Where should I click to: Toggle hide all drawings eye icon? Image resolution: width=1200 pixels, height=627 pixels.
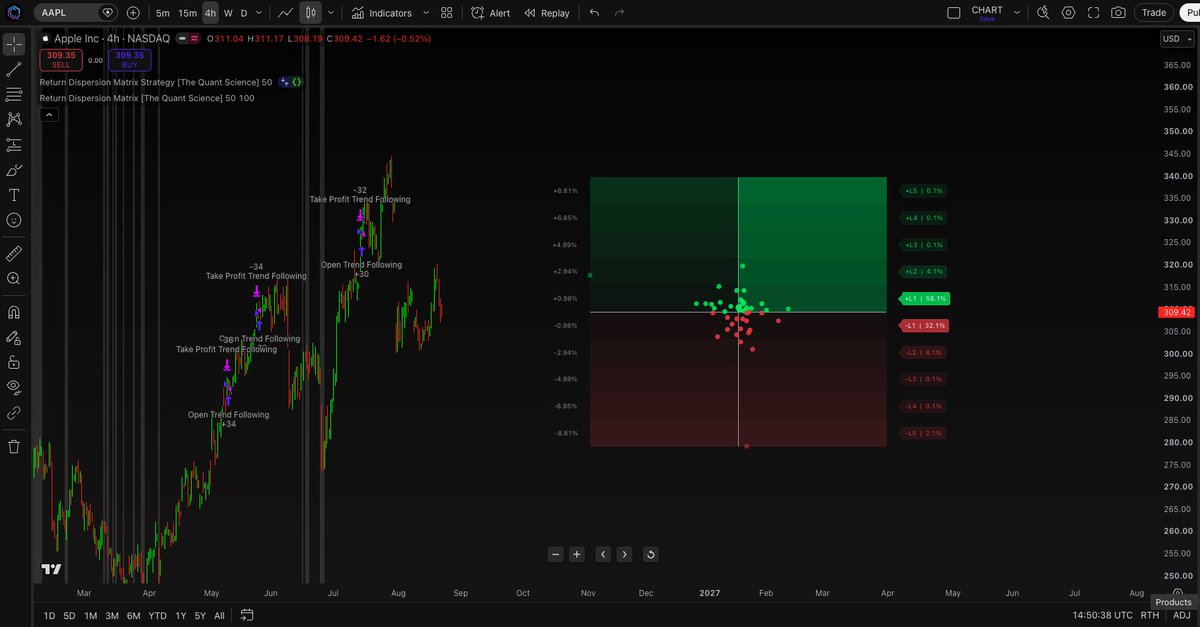tap(14, 387)
